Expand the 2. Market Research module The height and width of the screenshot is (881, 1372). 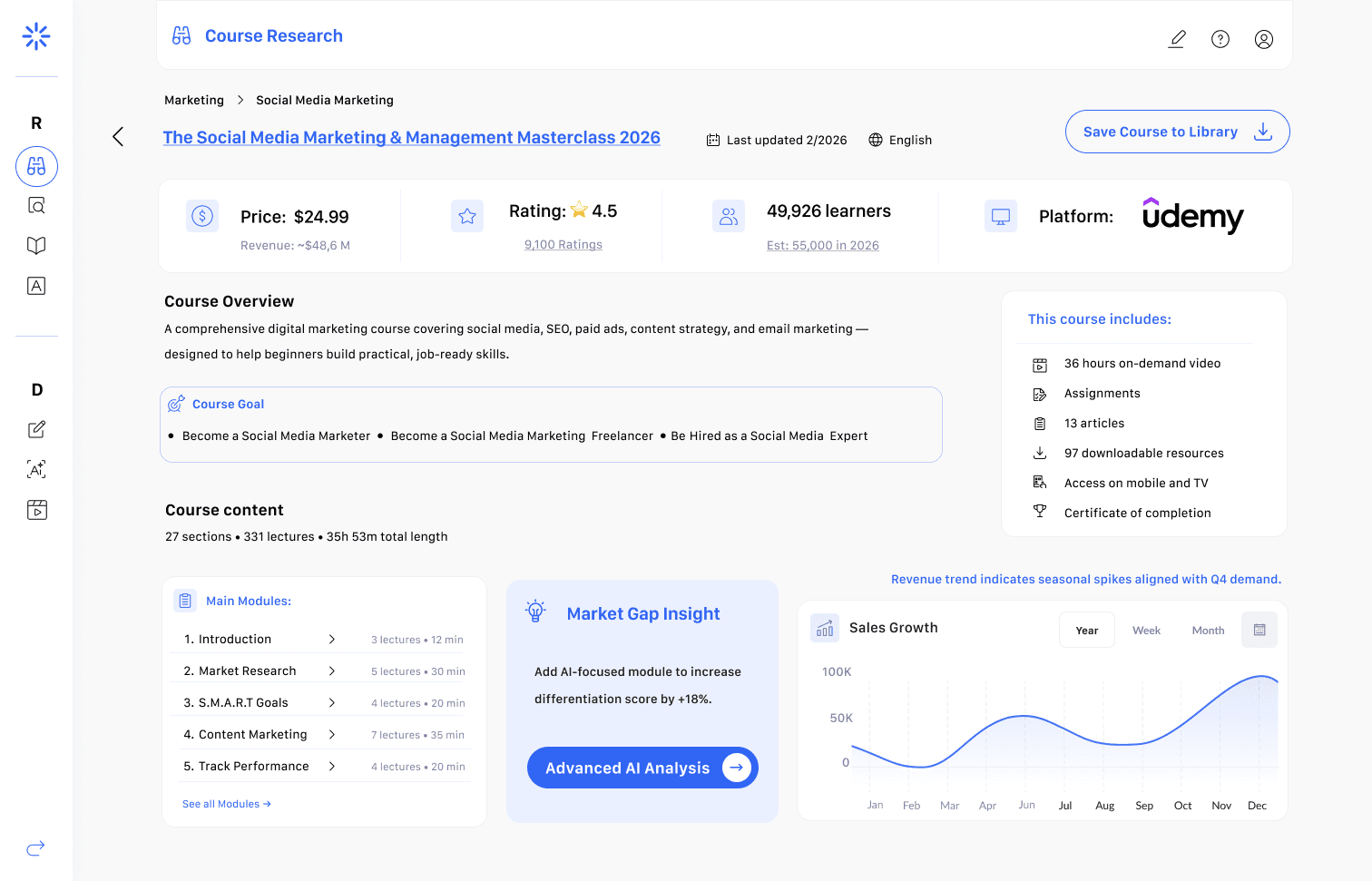click(x=332, y=671)
